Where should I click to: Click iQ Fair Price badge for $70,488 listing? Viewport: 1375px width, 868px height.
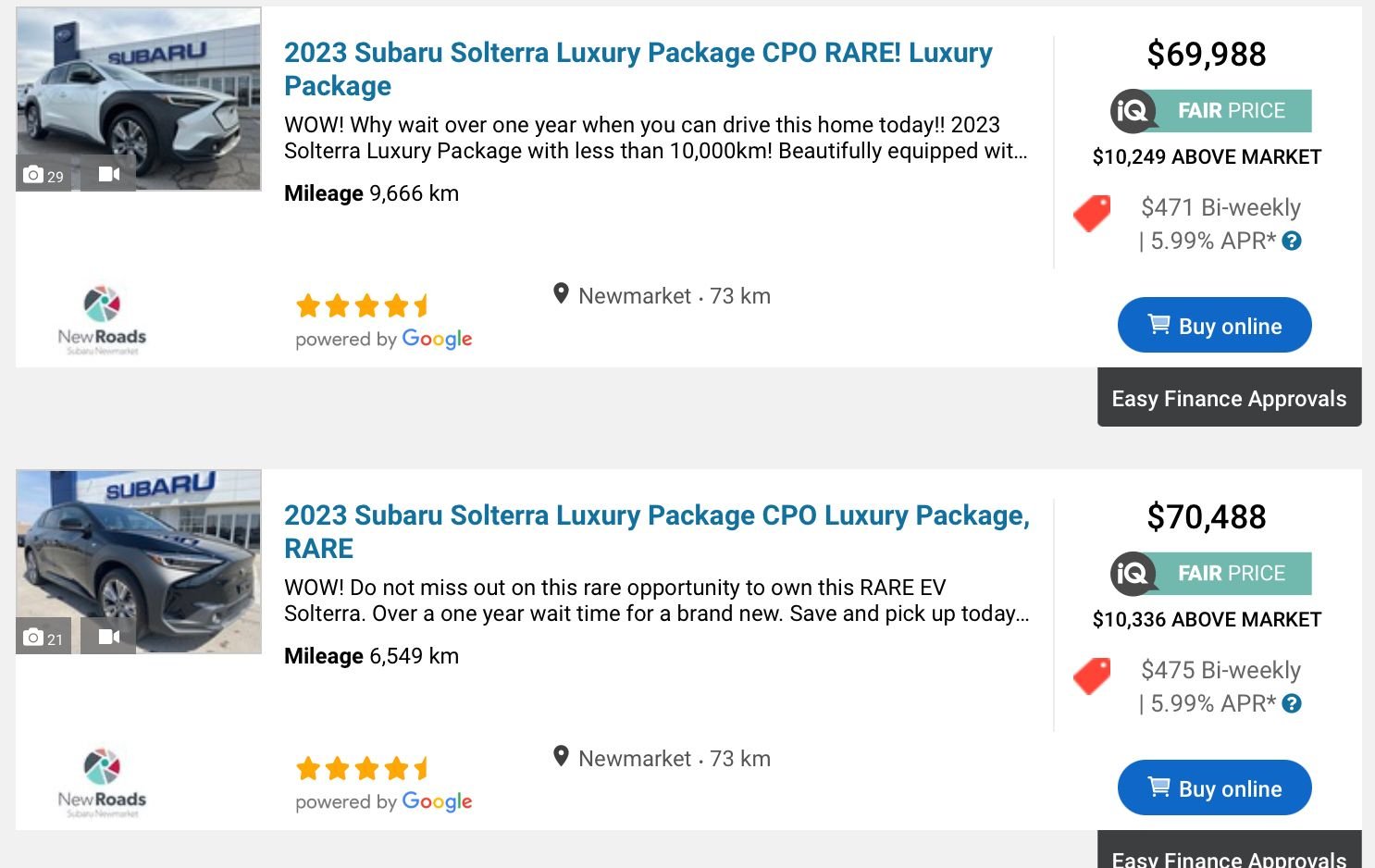click(1210, 574)
